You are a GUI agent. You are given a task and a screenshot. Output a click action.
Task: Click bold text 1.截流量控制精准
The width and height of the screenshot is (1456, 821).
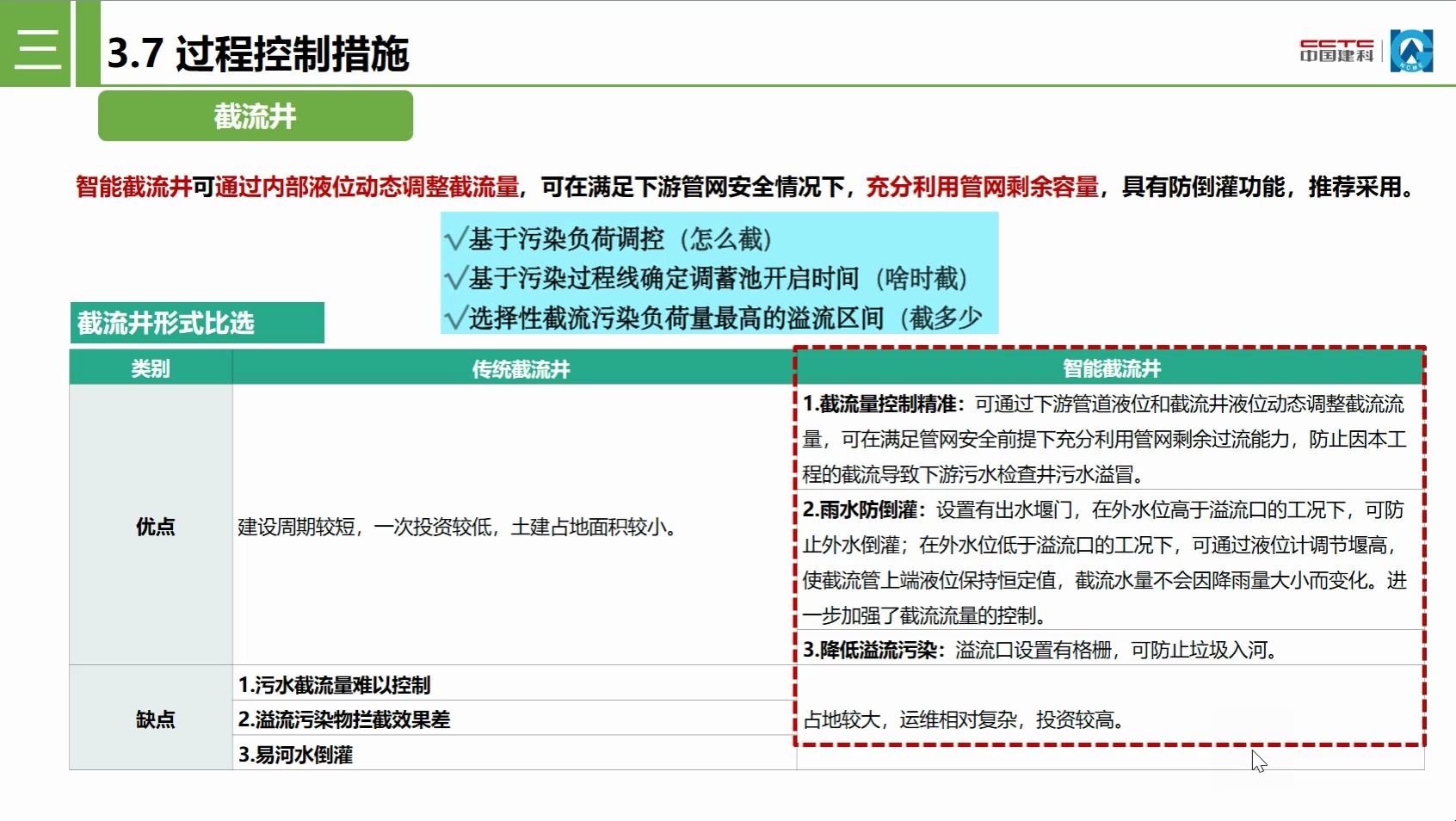(883, 404)
